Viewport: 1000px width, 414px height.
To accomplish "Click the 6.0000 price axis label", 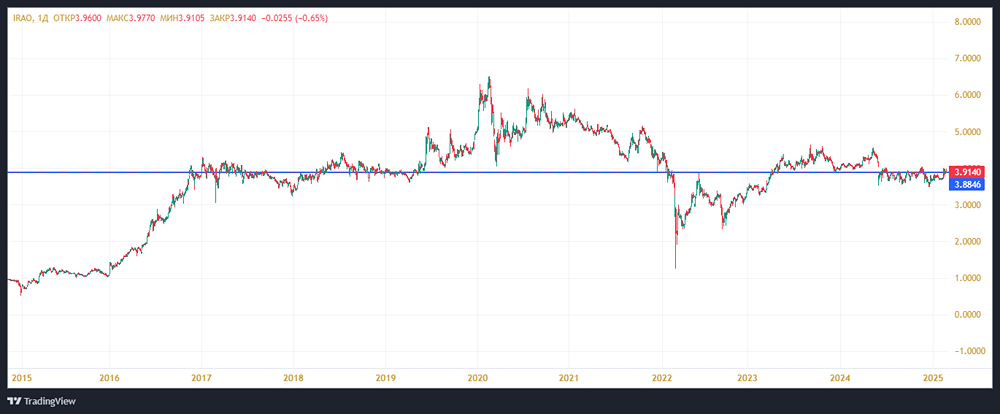I will (x=968, y=95).
